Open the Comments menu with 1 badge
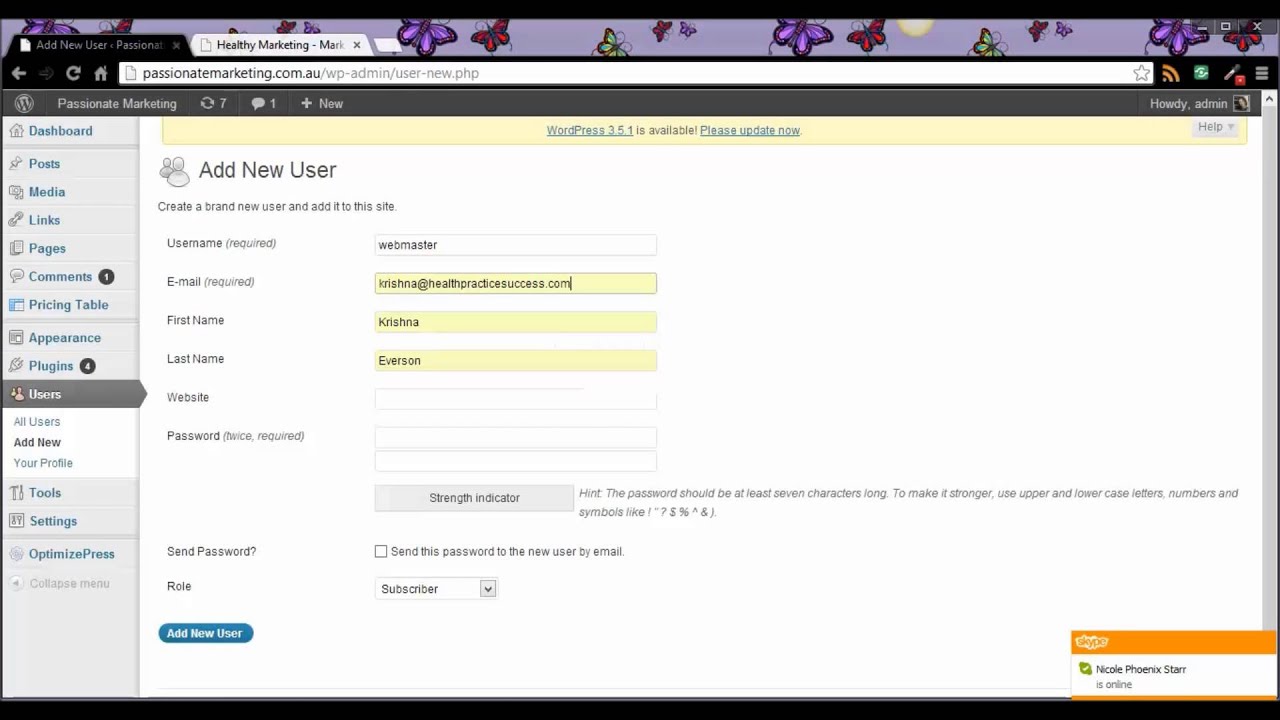This screenshot has width=1280, height=720. (x=60, y=277)
